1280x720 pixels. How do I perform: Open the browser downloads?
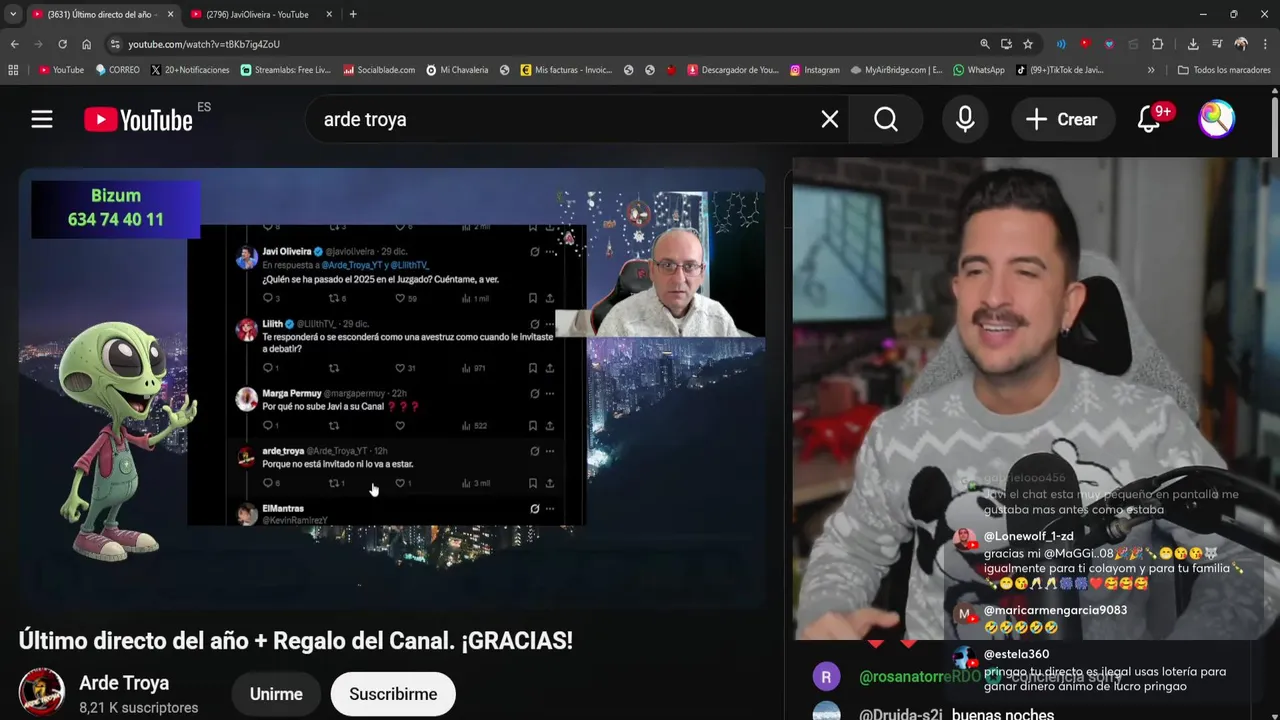1193,44
